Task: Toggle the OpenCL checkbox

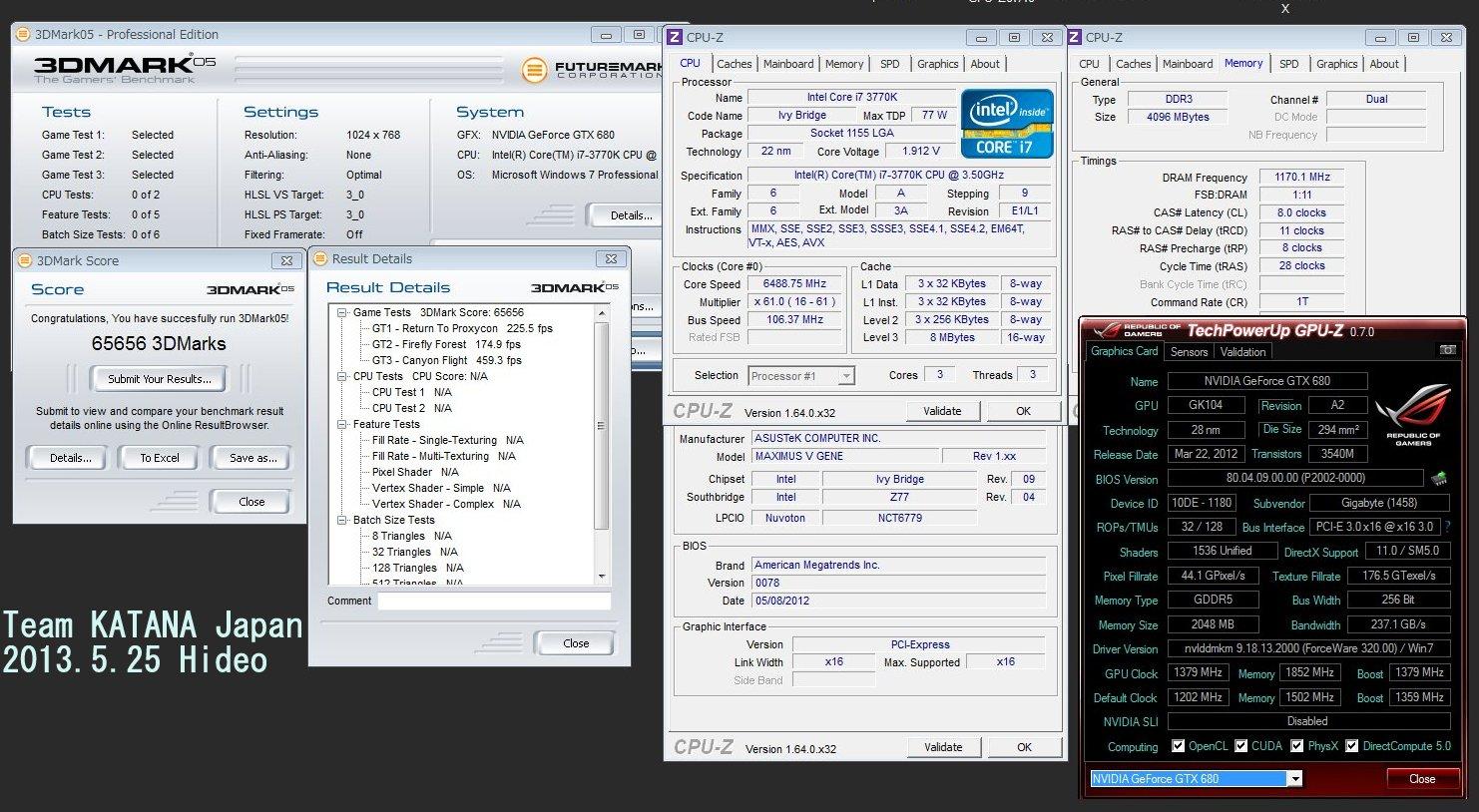Action: click(1179, 746)
